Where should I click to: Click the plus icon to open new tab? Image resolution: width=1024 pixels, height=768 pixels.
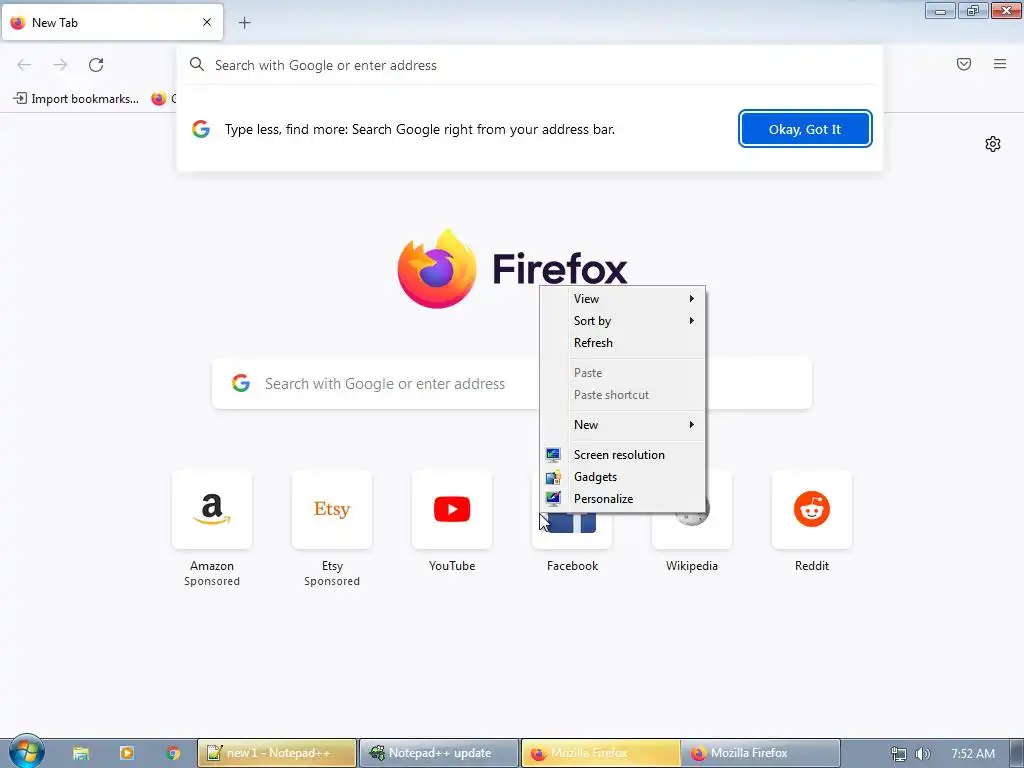click(244, 23)
